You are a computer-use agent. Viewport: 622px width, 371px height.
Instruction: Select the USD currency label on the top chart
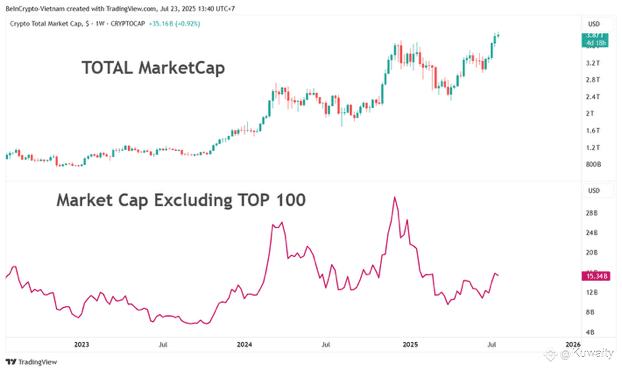click(594, 24)
